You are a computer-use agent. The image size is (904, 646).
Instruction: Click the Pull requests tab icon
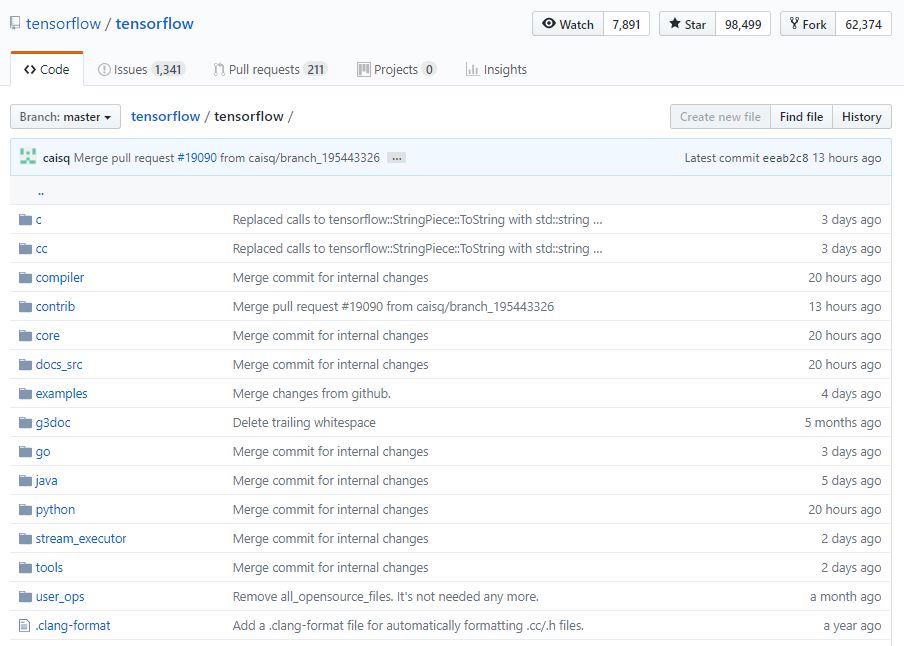(219, 70)
